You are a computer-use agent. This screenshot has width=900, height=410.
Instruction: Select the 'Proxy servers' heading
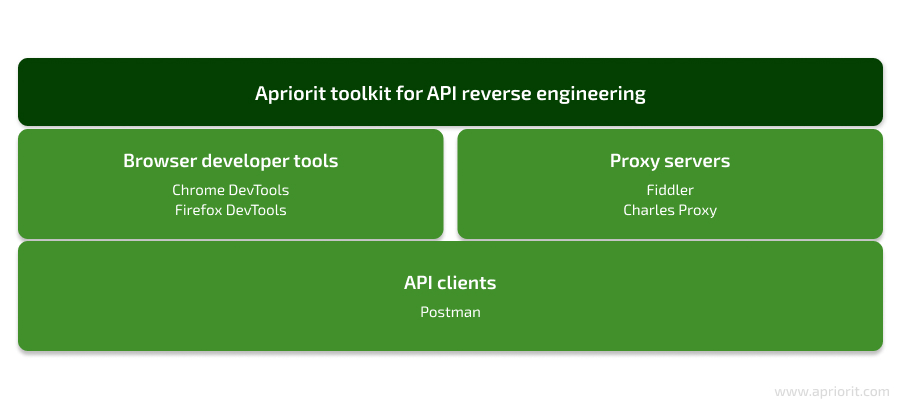670,161
